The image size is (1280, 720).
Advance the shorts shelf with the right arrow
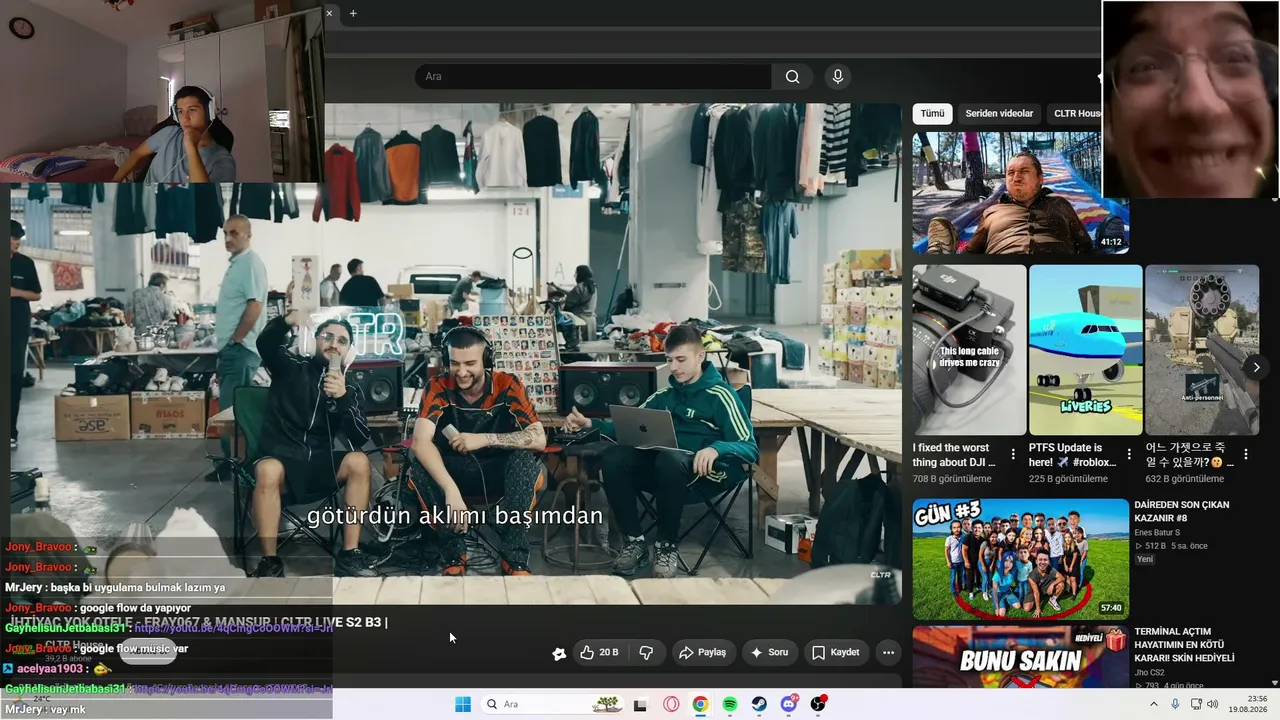tap(1256, 367)
